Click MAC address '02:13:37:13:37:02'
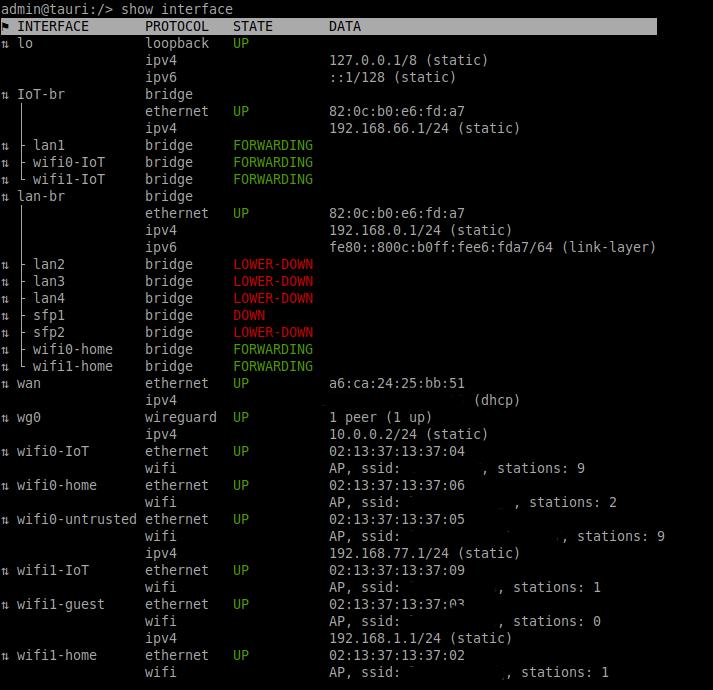This screenshot has width=713, height=690. tap(397, 655)
